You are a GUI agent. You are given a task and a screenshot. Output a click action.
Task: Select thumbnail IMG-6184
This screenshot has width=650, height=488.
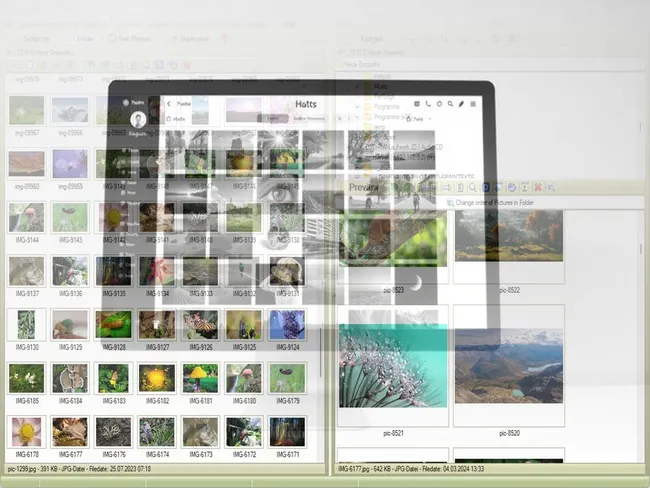coord(70,378)
